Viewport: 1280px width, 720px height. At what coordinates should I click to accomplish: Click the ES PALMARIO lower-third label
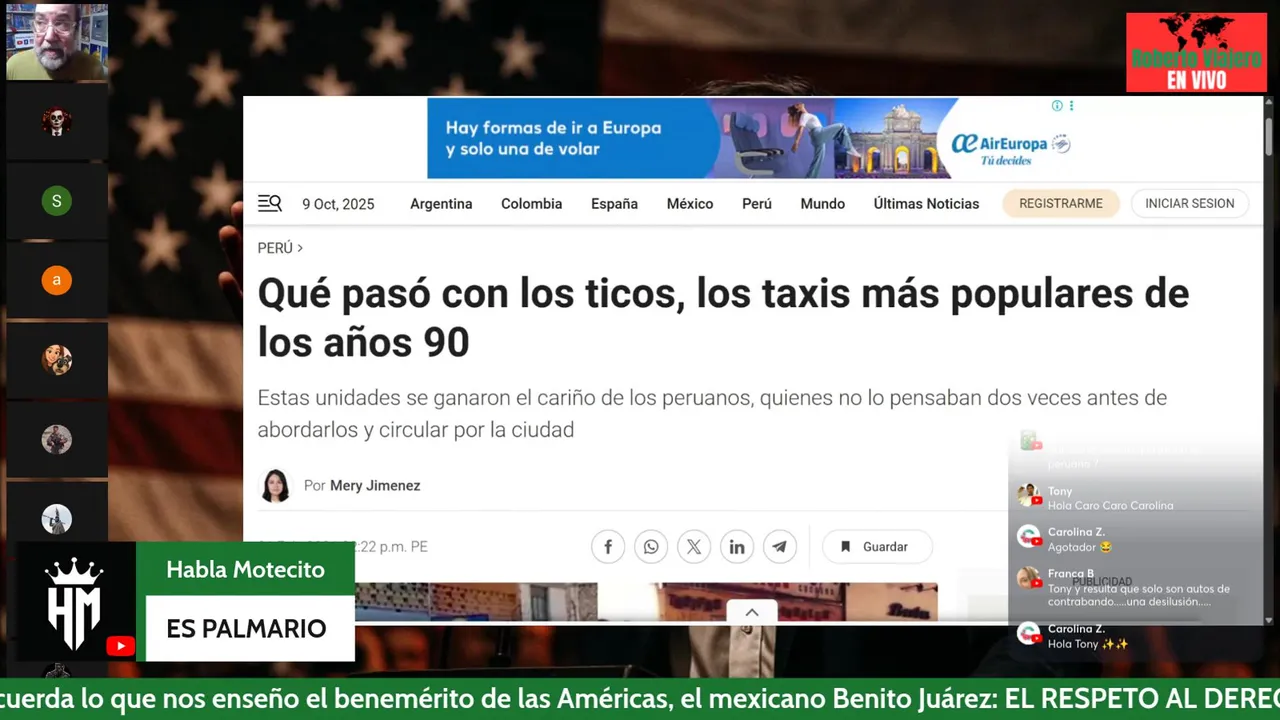[x=246, y=629]
